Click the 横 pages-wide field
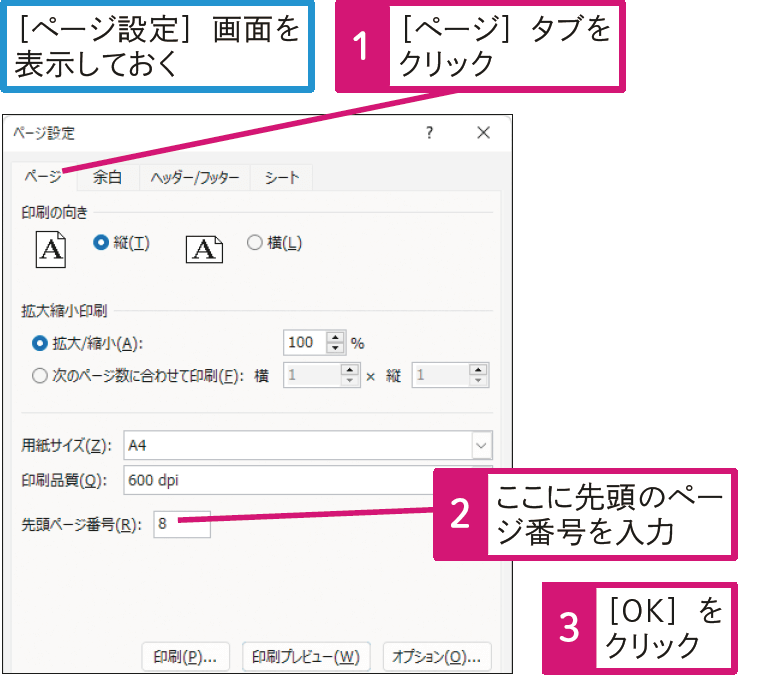783x675 pixels. [313, 375]
